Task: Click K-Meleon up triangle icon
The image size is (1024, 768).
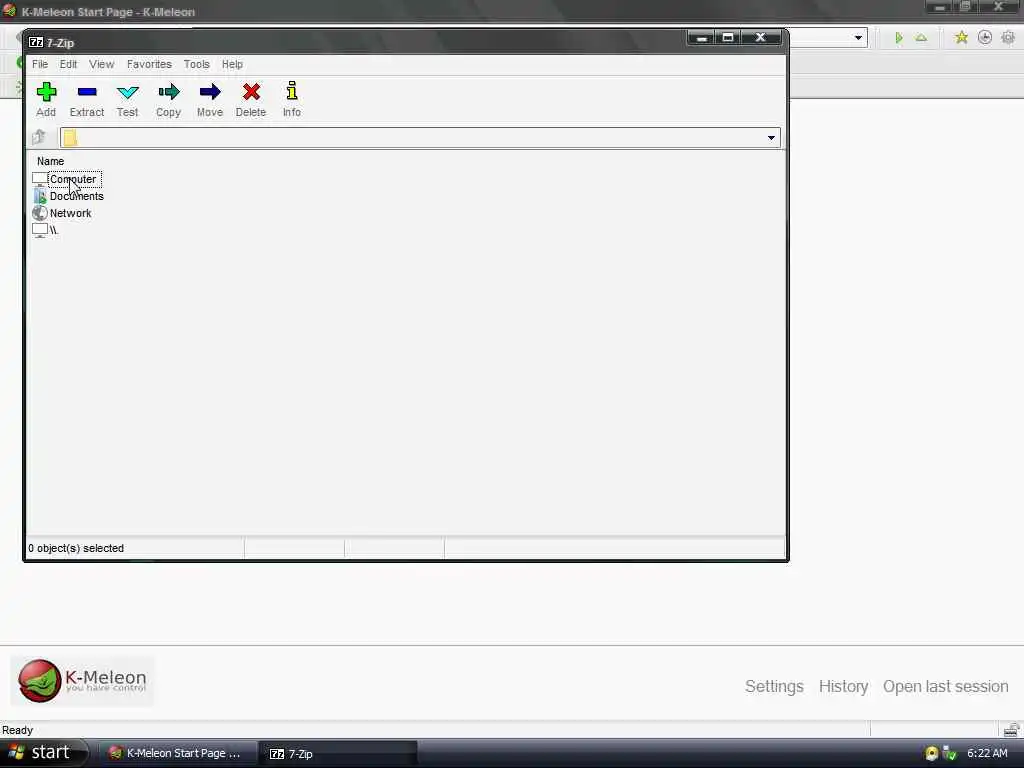Action: tap(921, 38)
